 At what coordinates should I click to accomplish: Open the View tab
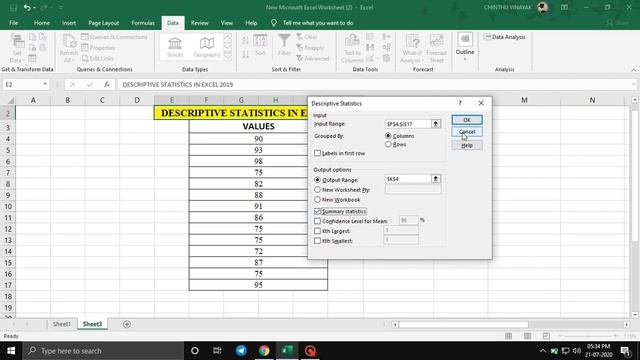[x=227, y=23]
